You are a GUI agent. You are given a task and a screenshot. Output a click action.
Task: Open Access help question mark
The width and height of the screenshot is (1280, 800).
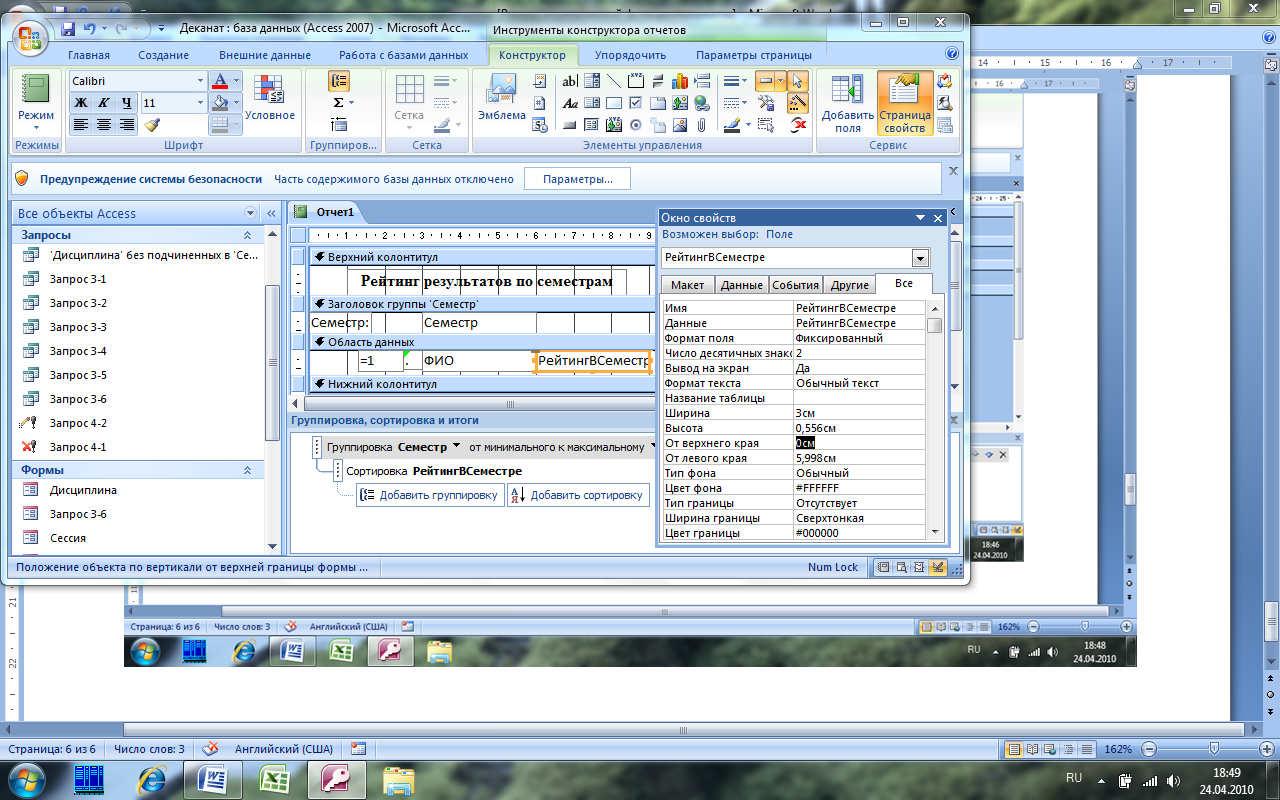(951, 54)
